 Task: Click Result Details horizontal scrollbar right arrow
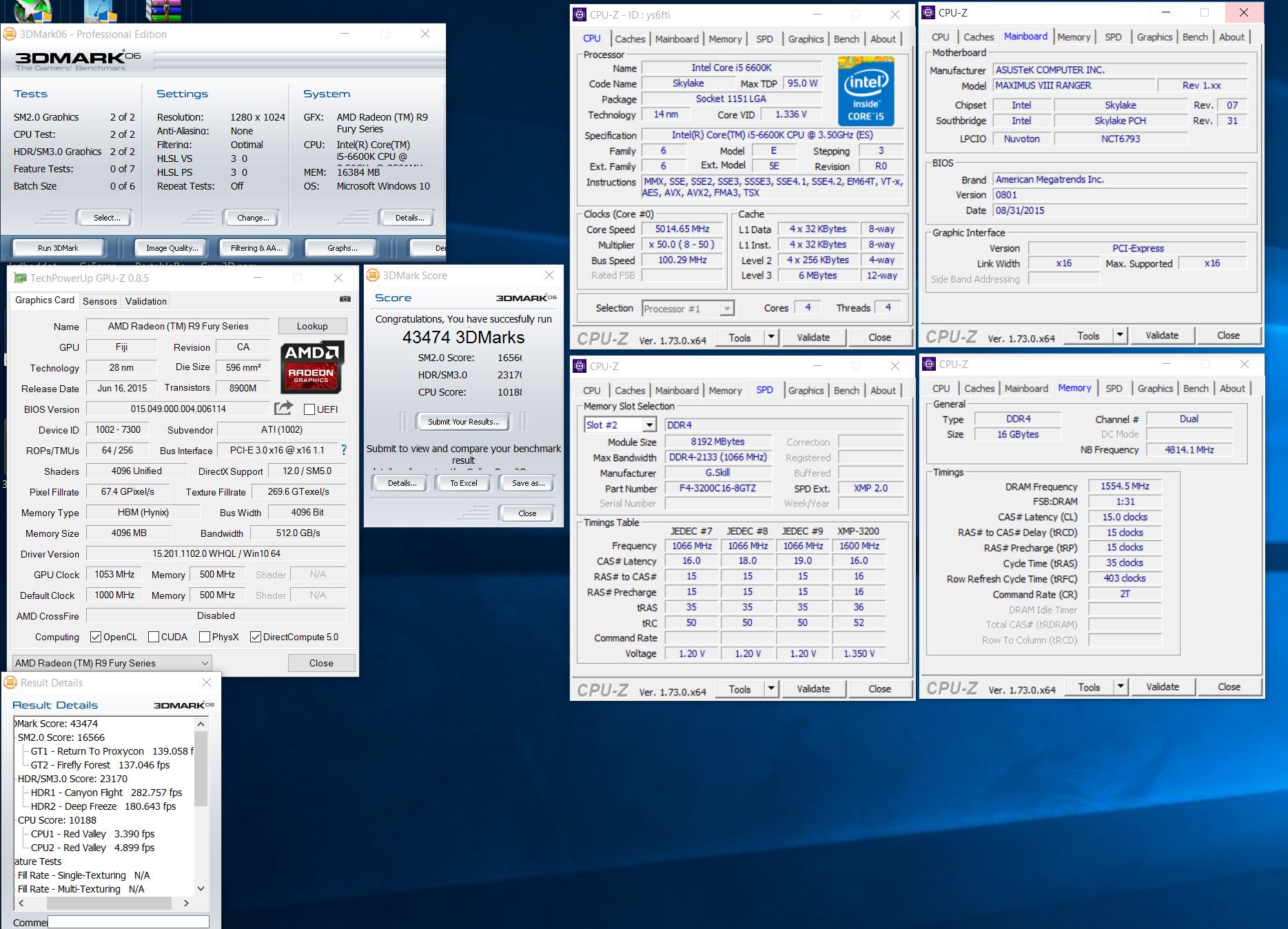(186, 903)
